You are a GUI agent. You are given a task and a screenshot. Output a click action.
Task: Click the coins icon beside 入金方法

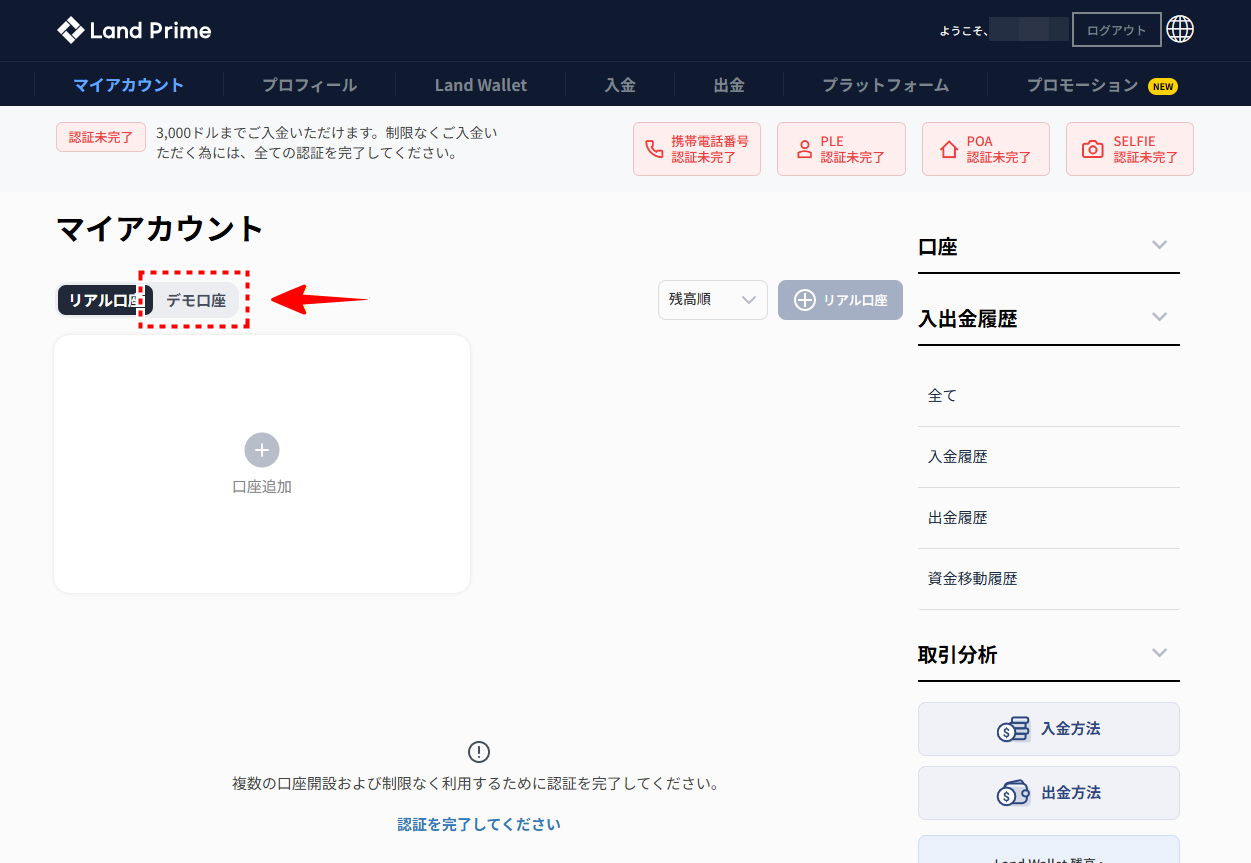point(1013,729)
